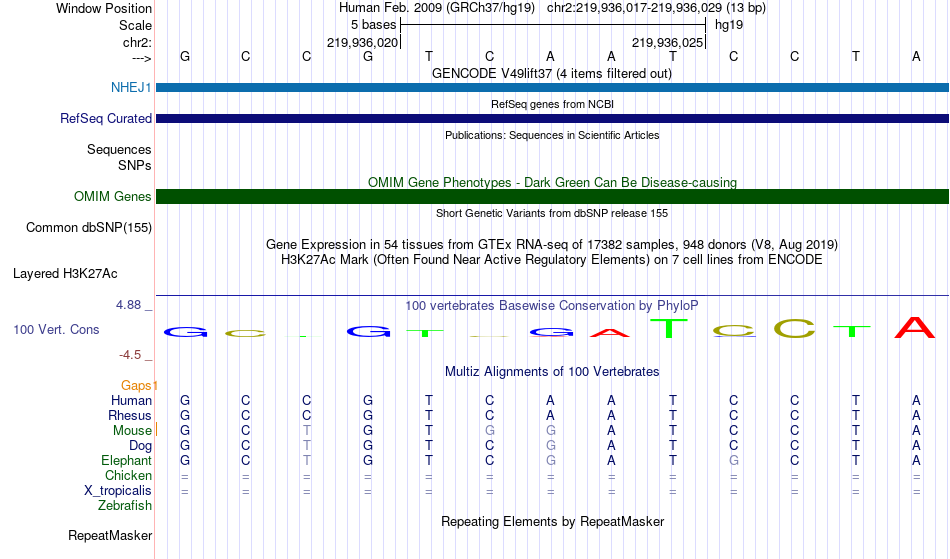Screen dimensions: 950x559
Task: Click the light blue NHEJ1 GENCODE gene bar
Action: (552, 87)
